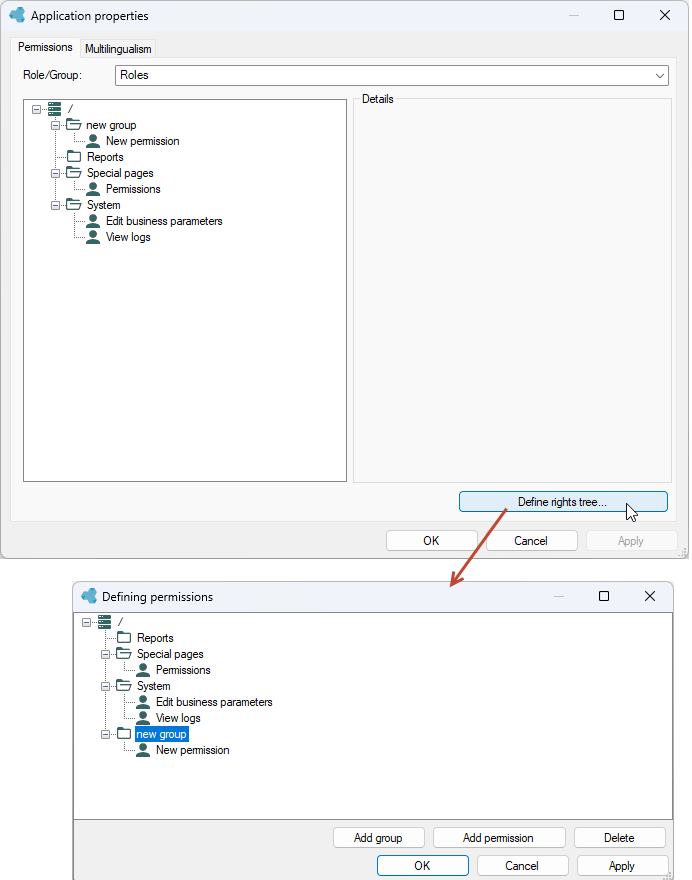This screenshot has width=692, height=880.
Task: Click Apply in Application properties window
Action: (631, 540)
